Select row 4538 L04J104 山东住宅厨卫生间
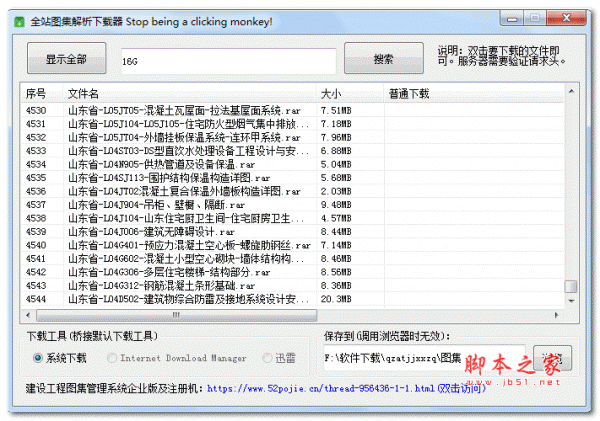The width and height of the screenshot is (600, 421). 293,218
